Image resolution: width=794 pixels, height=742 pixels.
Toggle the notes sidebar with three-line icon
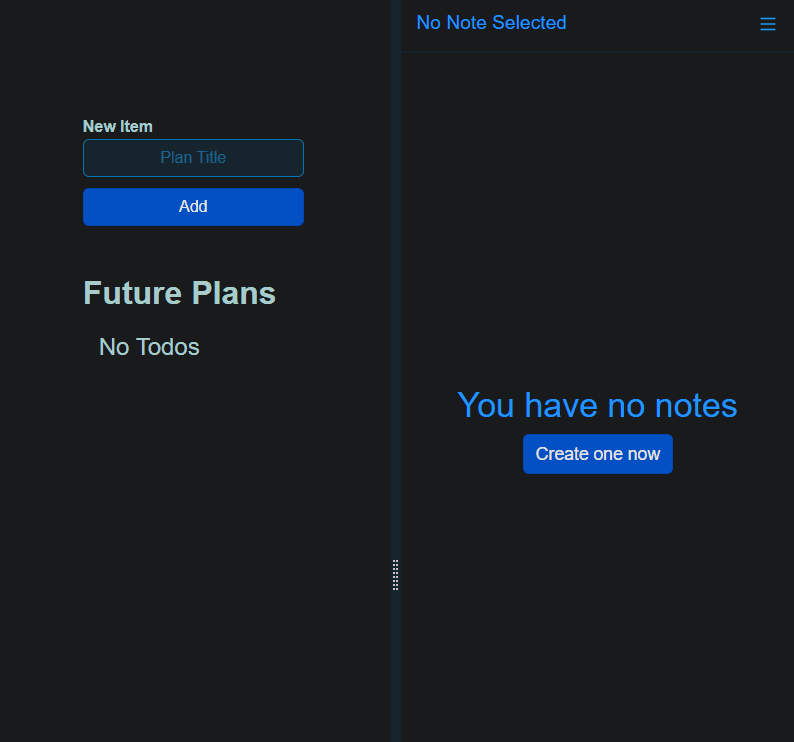pos(767,24)
